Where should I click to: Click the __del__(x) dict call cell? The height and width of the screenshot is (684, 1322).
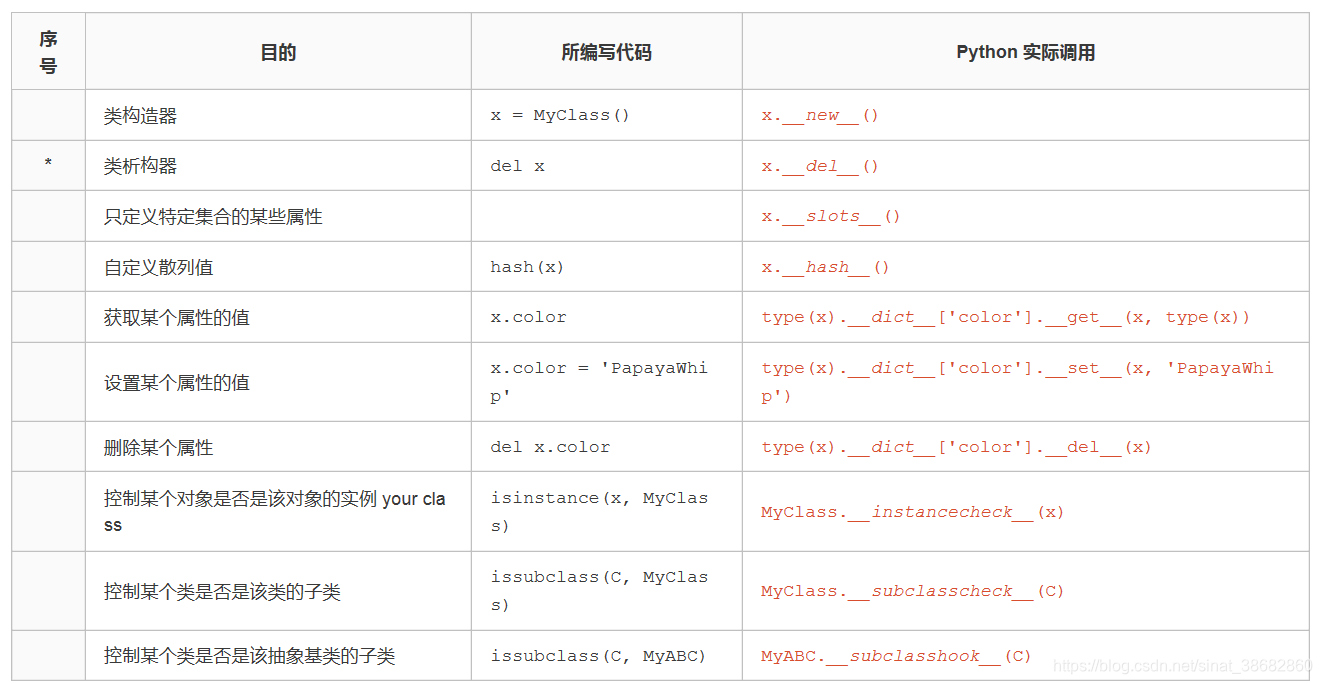tap(1025, 447)
